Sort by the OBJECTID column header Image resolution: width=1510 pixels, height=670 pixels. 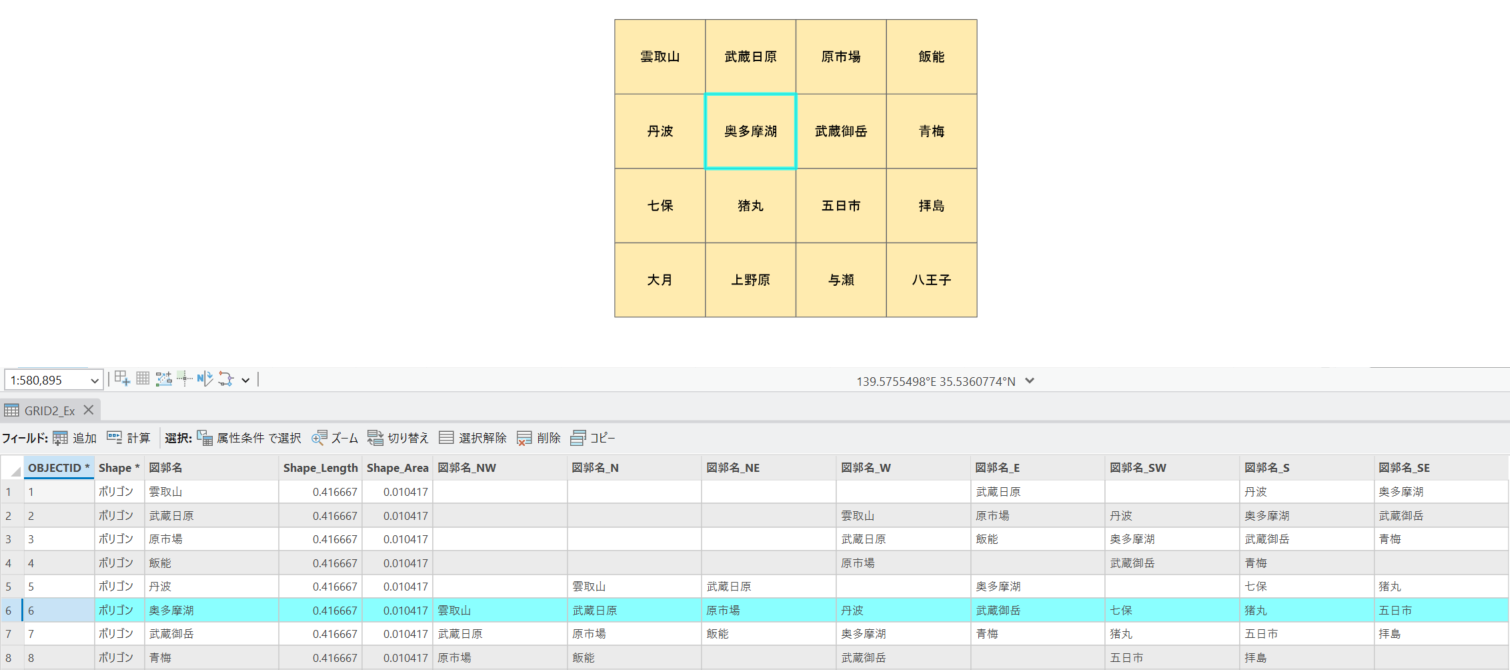[x=58, y=468]
